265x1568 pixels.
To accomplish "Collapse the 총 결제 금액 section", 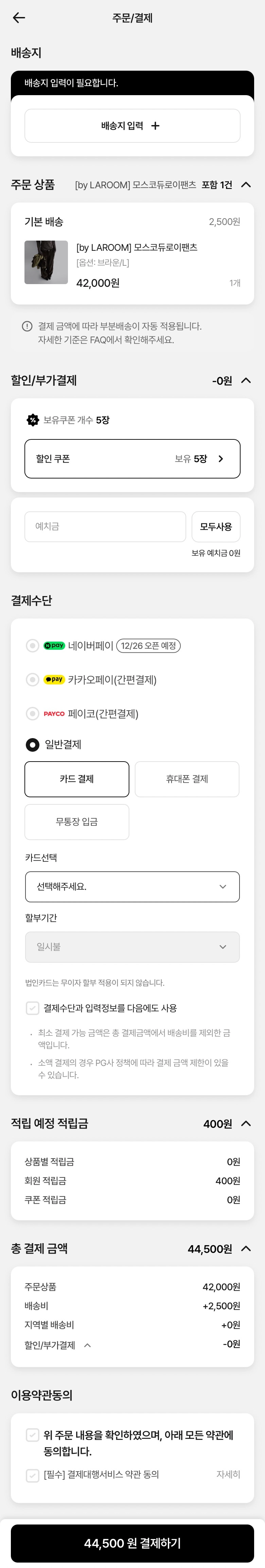I will 246,1249.
